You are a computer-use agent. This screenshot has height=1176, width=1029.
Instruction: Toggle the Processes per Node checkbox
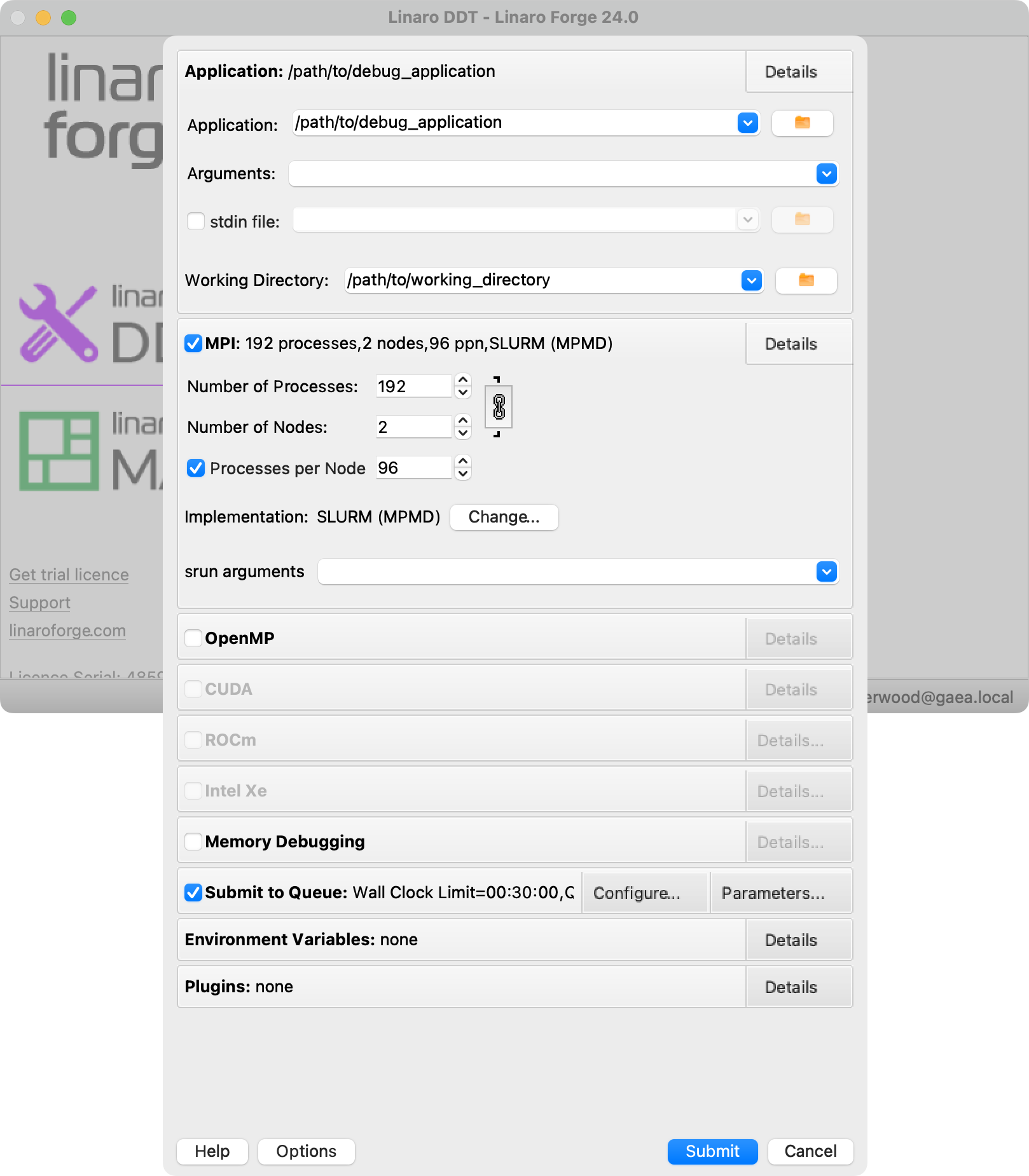tap(196, 468)
